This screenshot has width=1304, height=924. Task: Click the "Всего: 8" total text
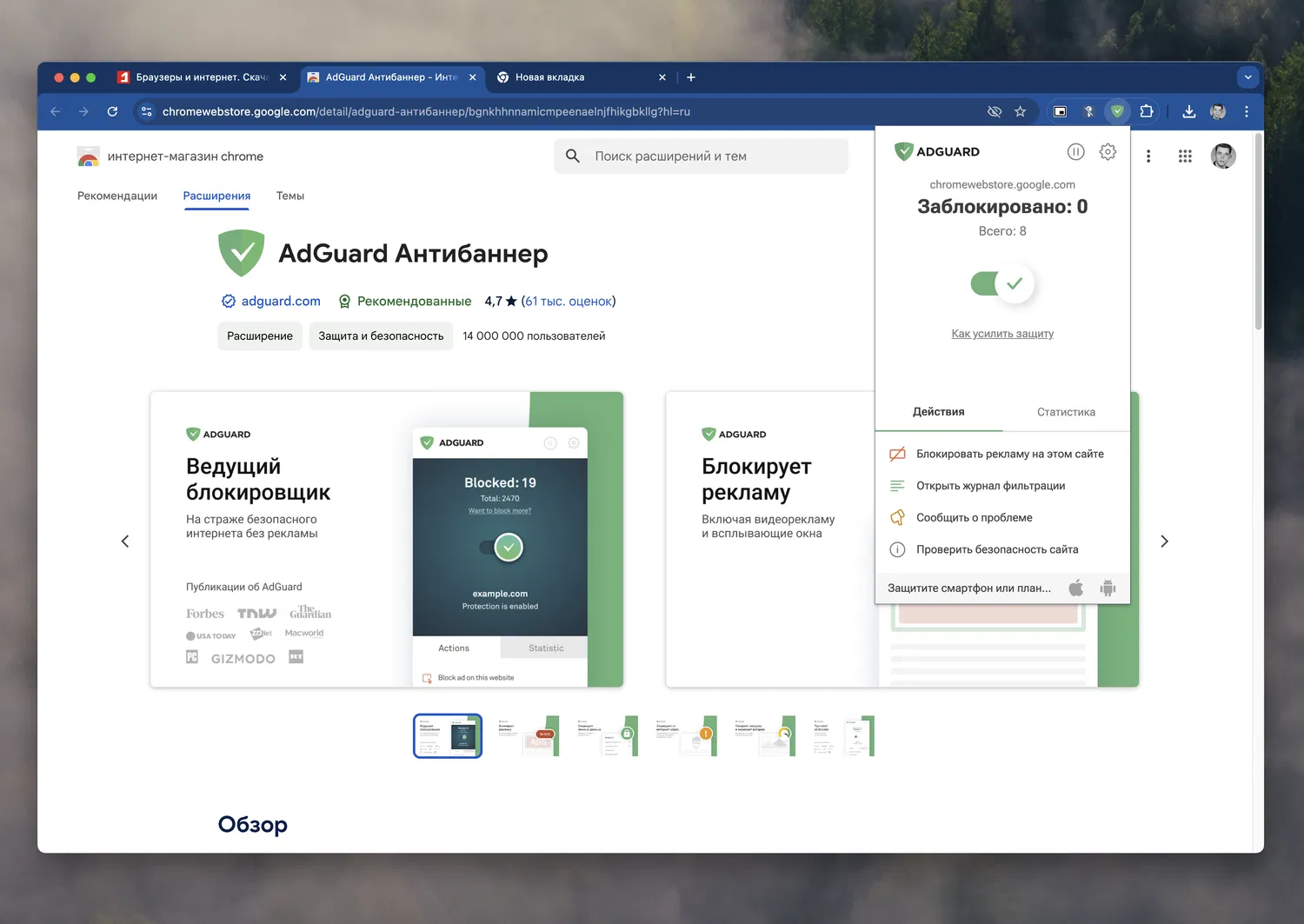pyautogui.click(x=1002, y=231)
